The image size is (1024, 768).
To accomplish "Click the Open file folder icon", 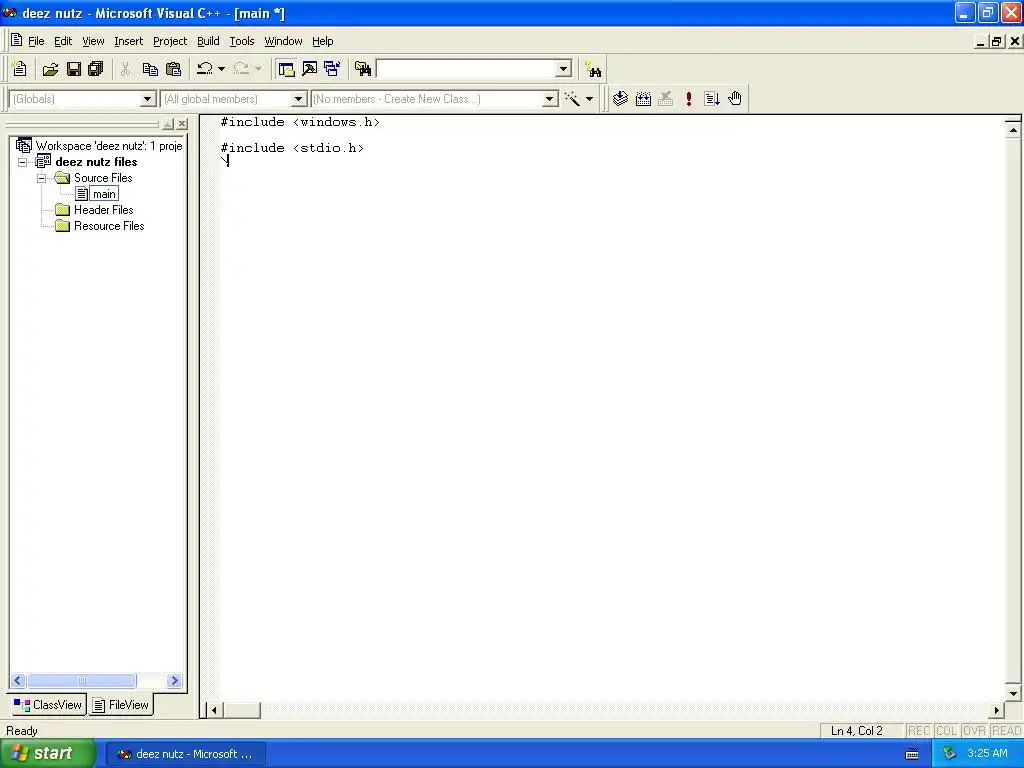I will 50,69.
